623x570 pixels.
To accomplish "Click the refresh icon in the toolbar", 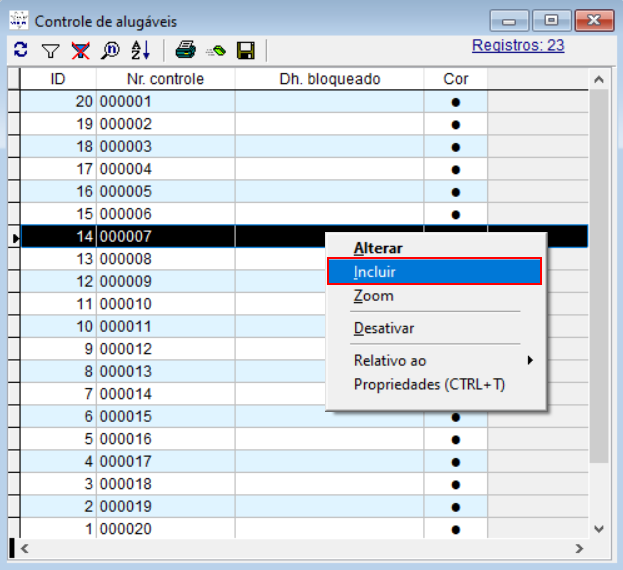I will (x=20, y=49).
